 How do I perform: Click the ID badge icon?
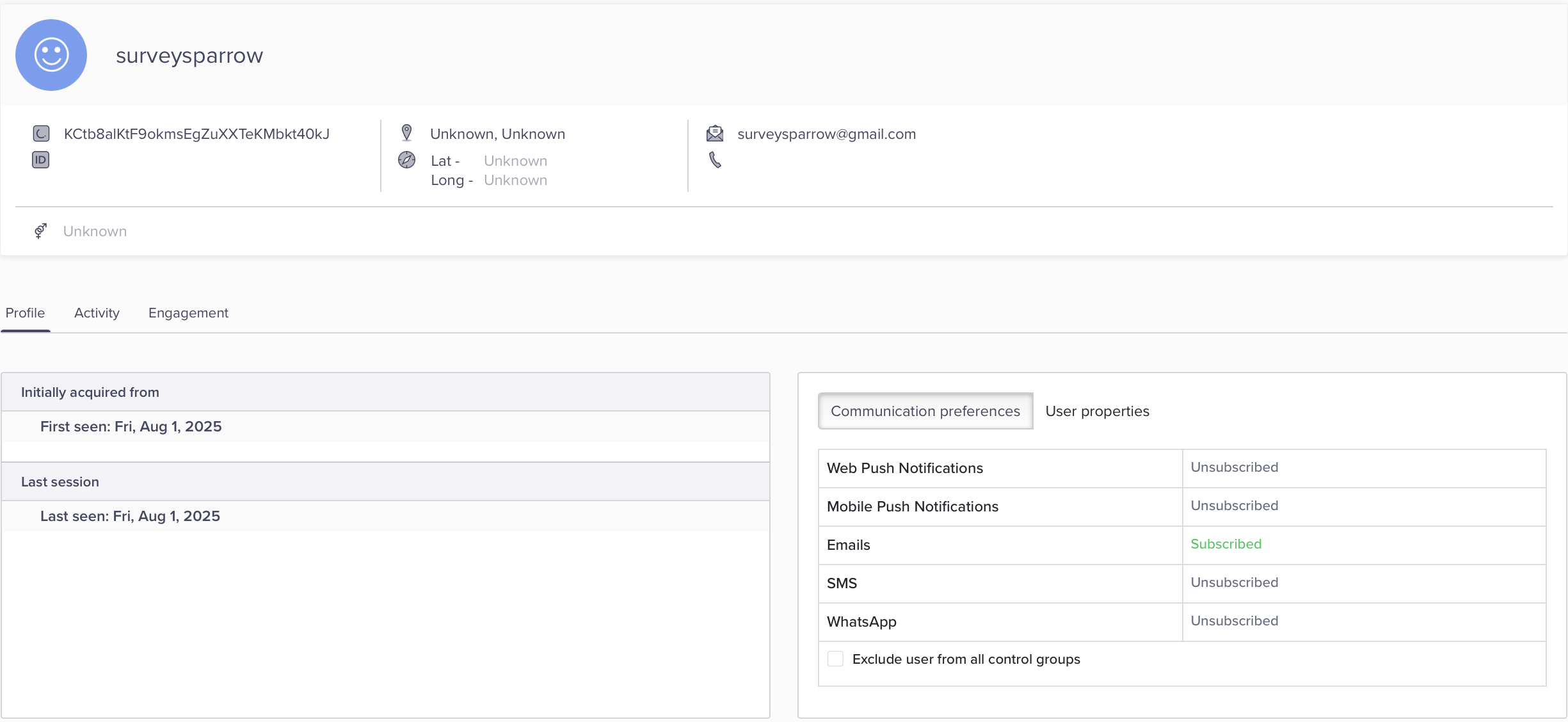coord(41,160)
